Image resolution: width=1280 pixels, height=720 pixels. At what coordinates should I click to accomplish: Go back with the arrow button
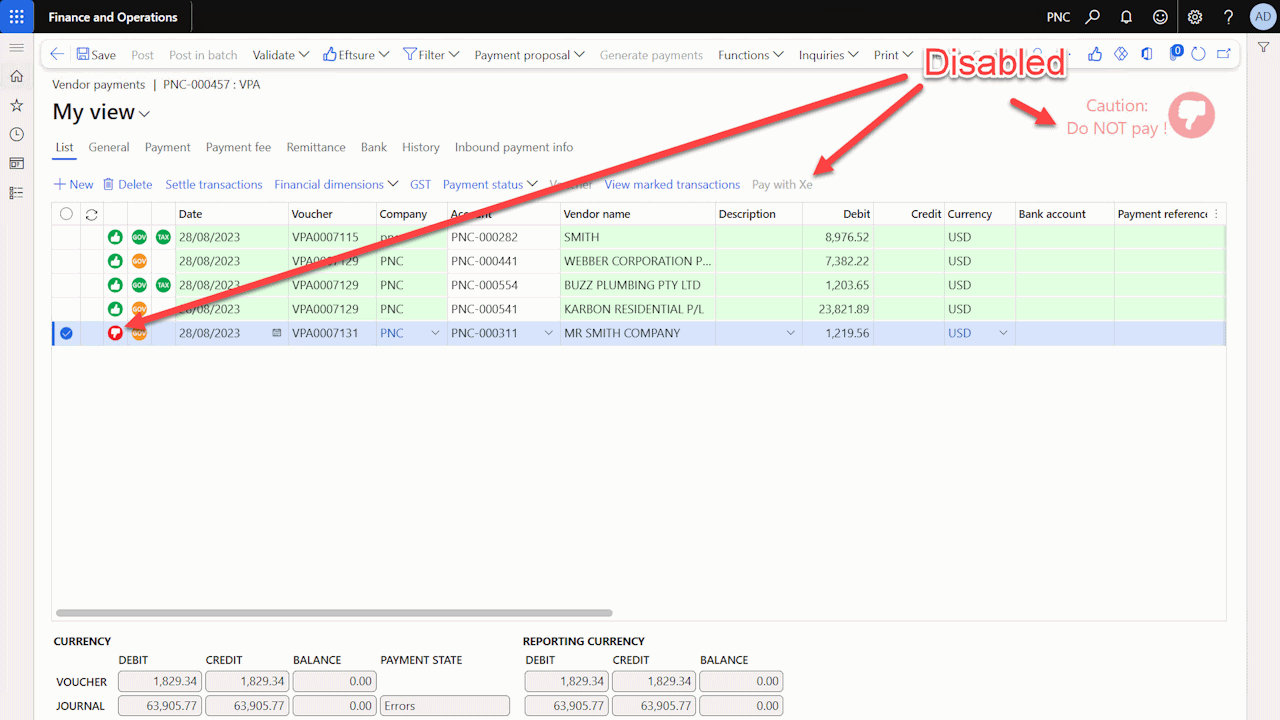(x=57, y=55)
